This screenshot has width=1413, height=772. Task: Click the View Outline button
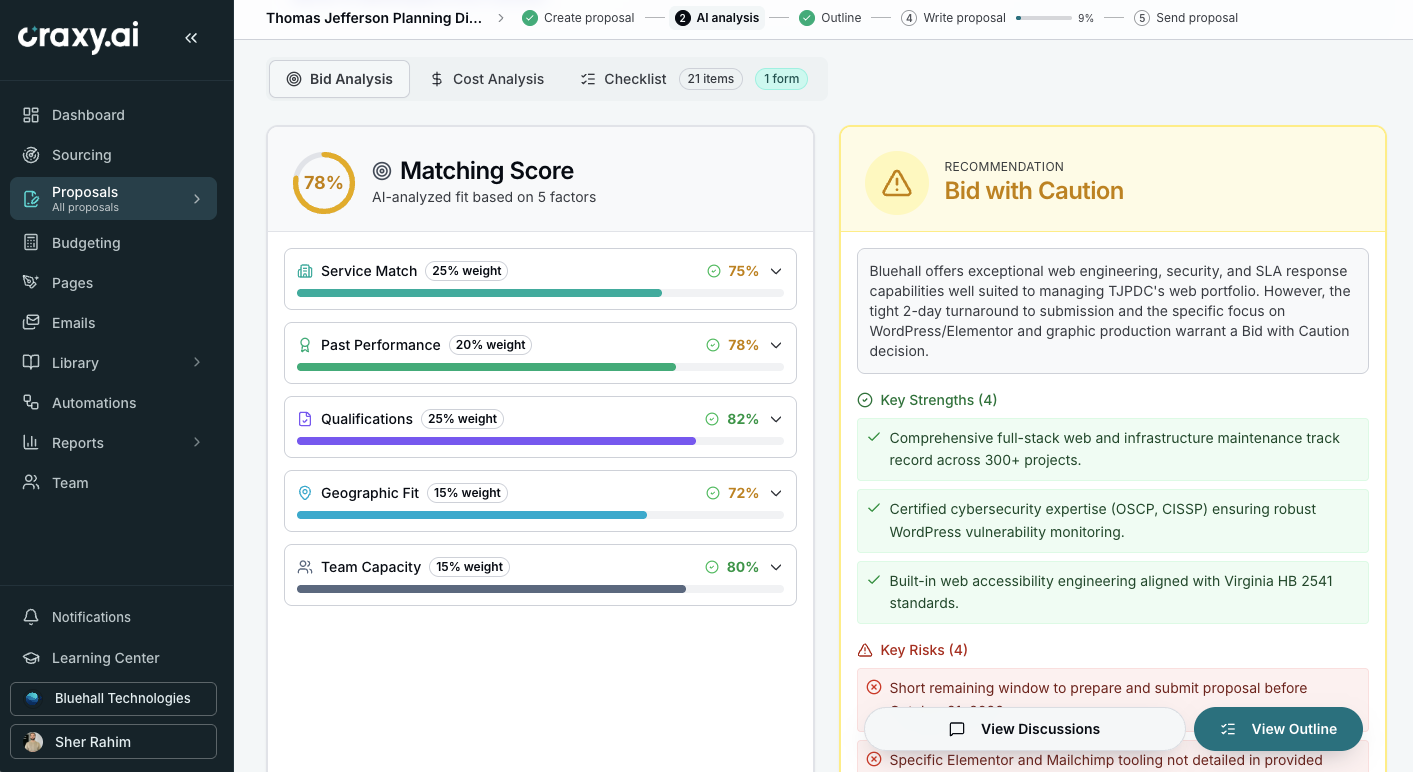(x=1278, y=729)
